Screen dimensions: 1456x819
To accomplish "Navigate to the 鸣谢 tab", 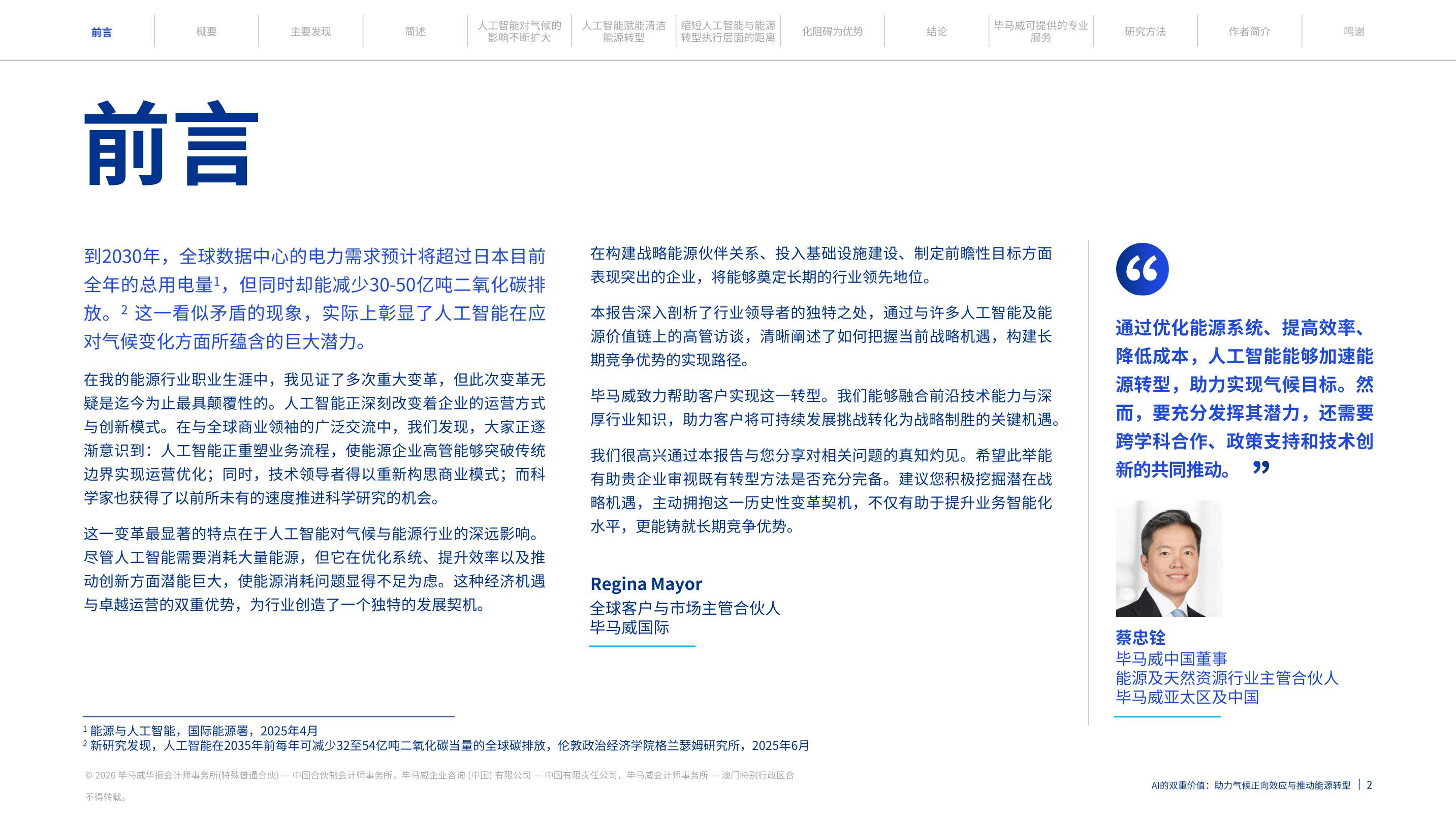I will (x=1354, y=31).
